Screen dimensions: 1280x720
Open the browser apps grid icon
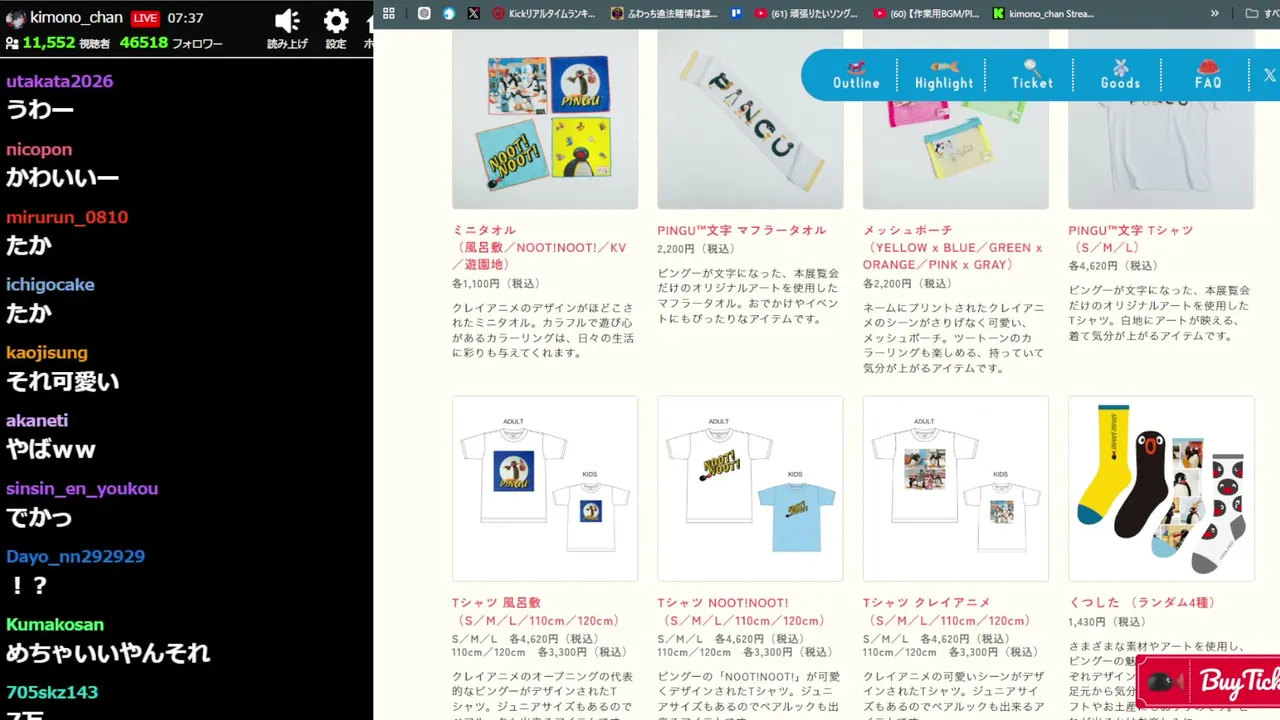click(389, 13)
